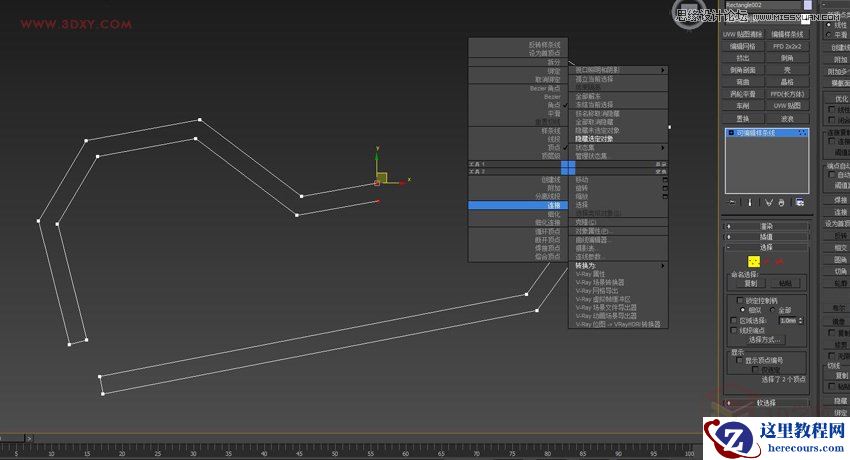This screenshot has height=460, width=850.
Task: Choose 对象属性(P) in the quad menu
Action: 594,231
